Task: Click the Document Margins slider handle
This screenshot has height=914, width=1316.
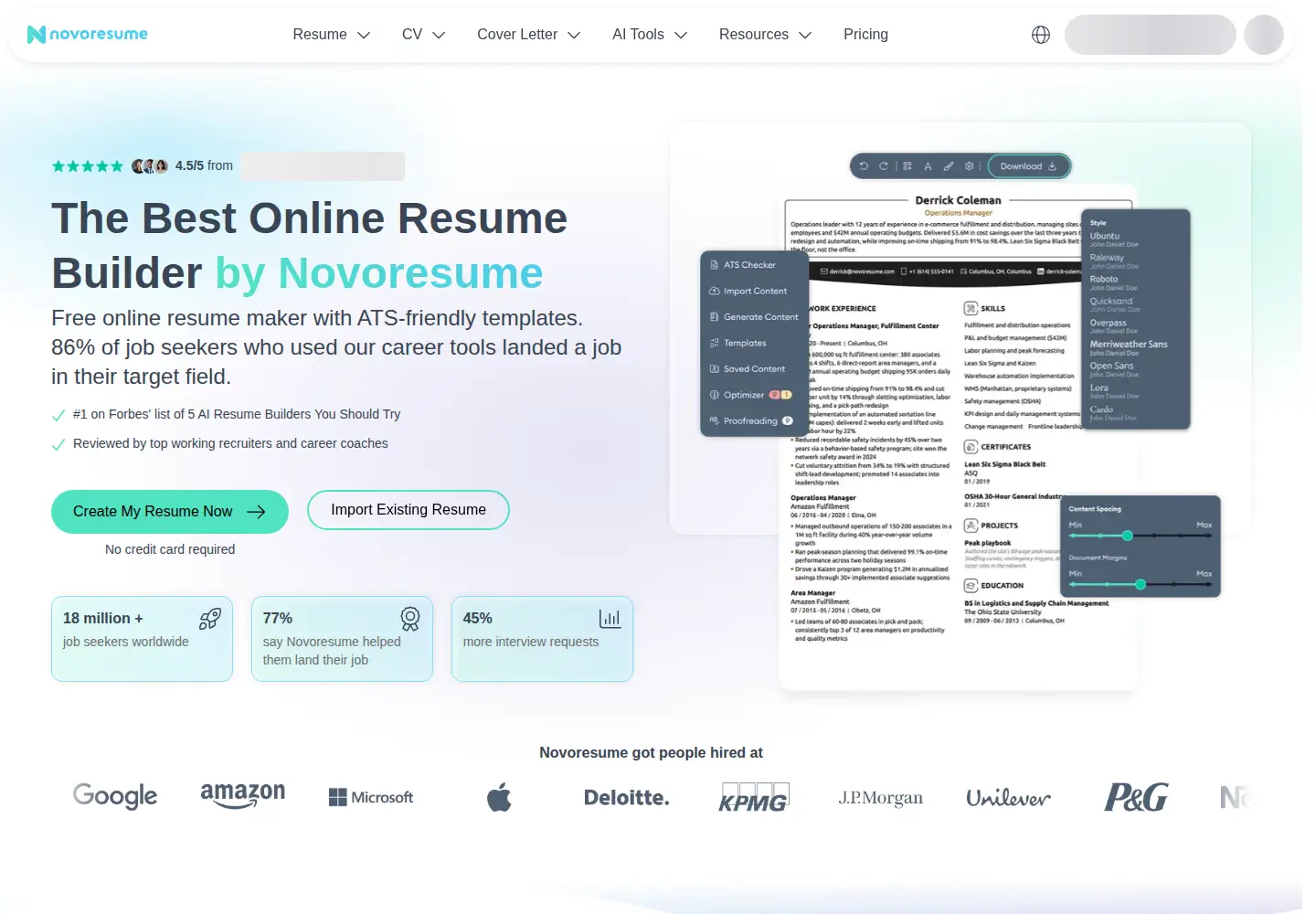Action: pyautogui.click(x=1141, y=584)
